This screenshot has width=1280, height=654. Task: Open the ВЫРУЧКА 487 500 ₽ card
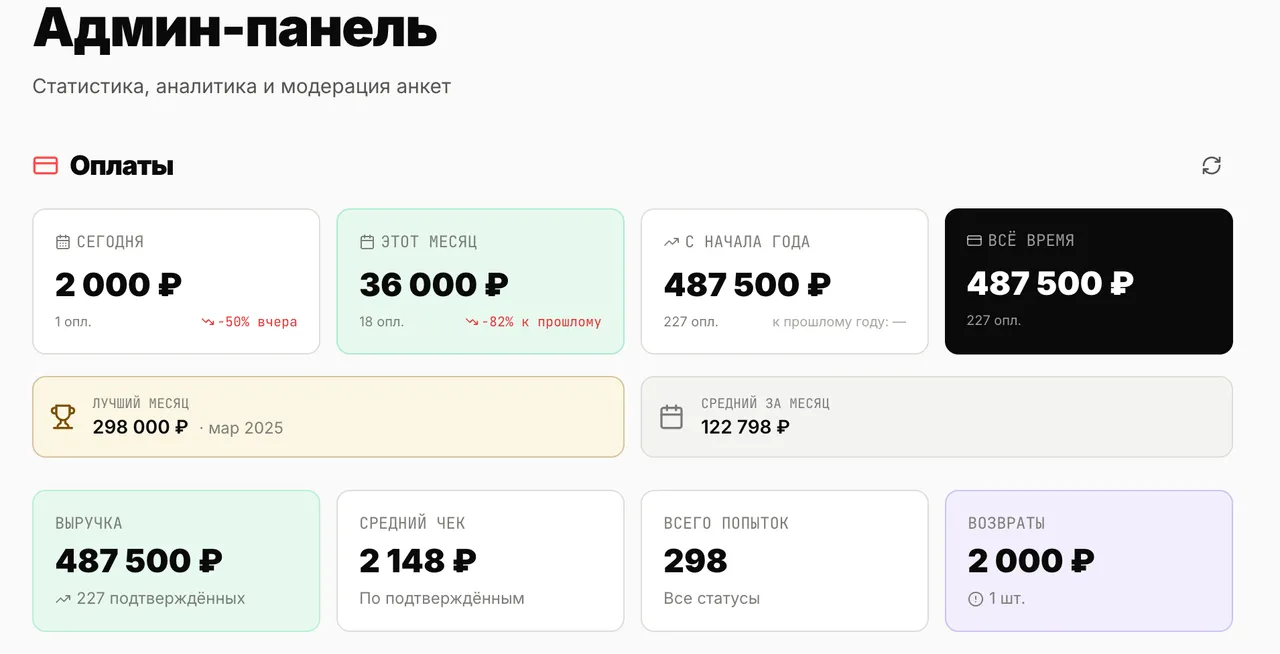176,561
